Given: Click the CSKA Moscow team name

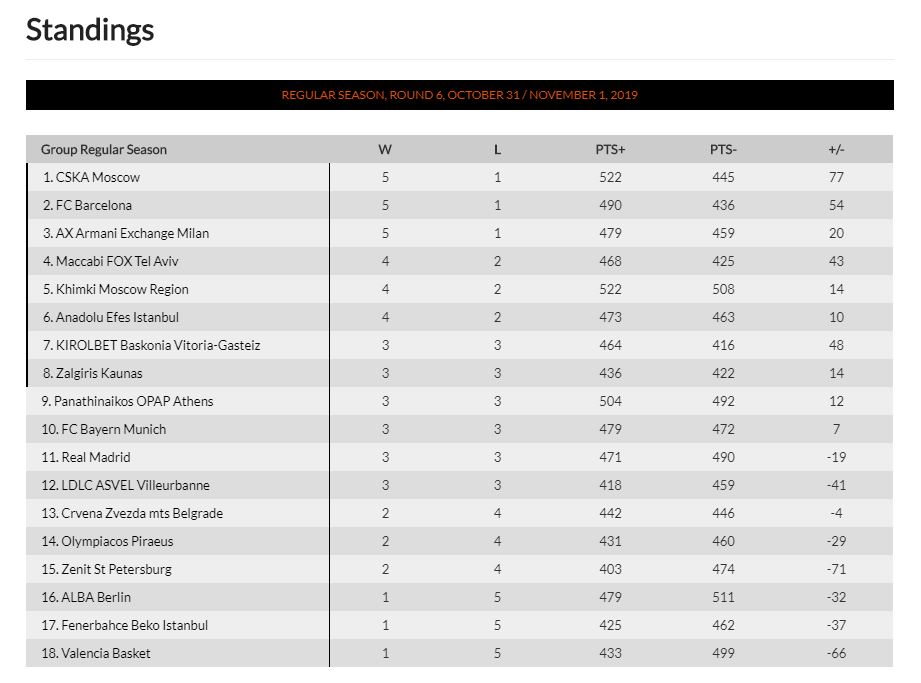Looking at the screenshot, I should pos(98,177).
